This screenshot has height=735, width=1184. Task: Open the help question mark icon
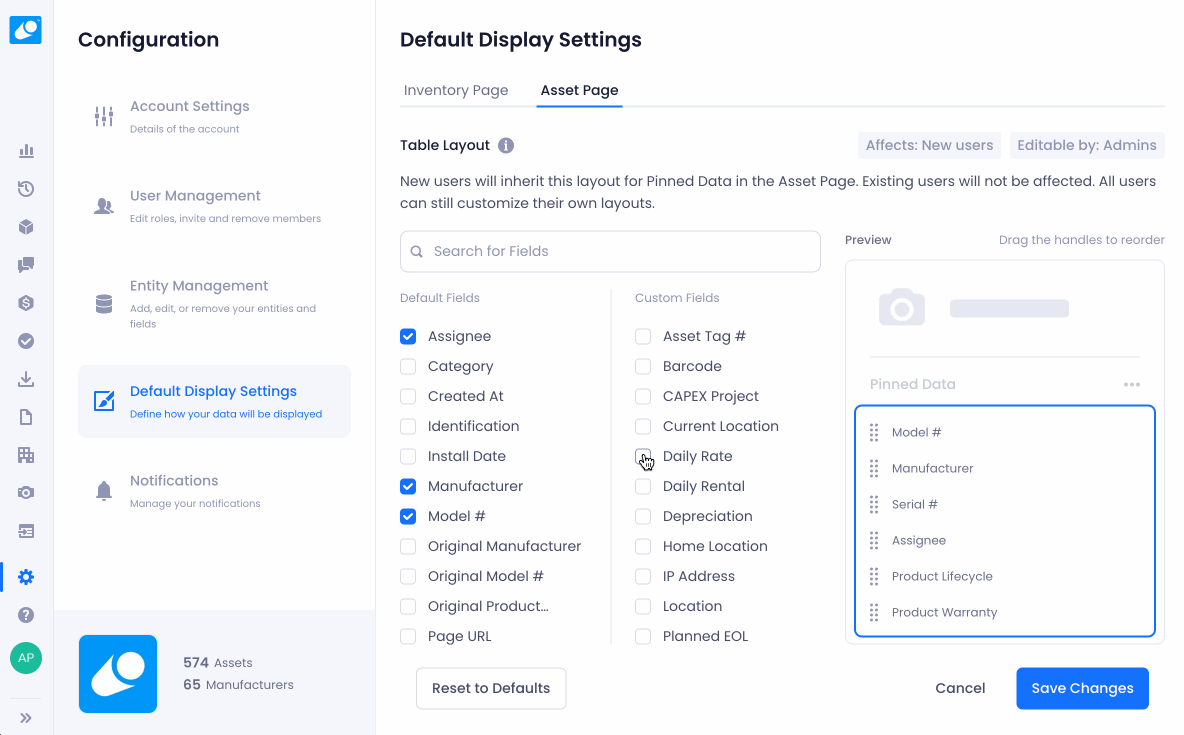click(26, 615)
